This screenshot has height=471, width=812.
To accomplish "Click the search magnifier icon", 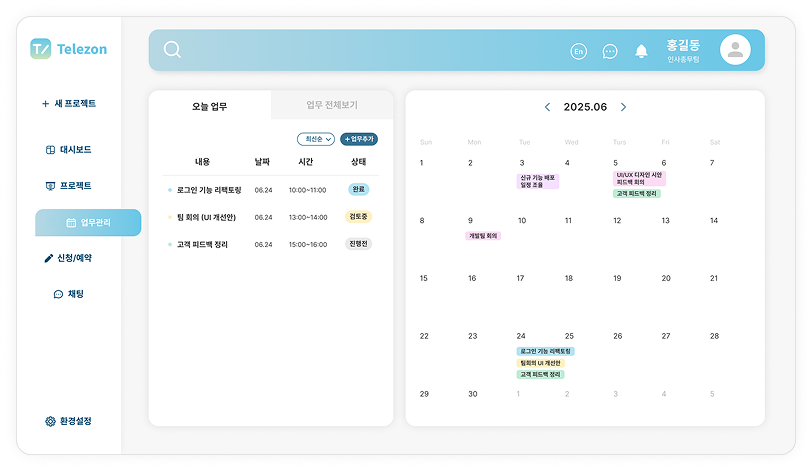I will coord(172,50).
